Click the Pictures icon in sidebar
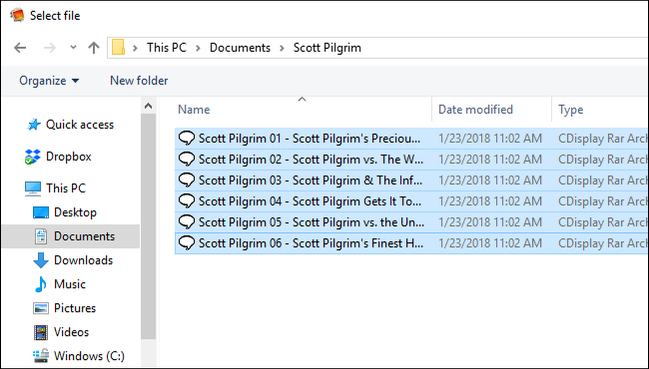The height and width of the screenshot is (369, 649). pos(41,308)
